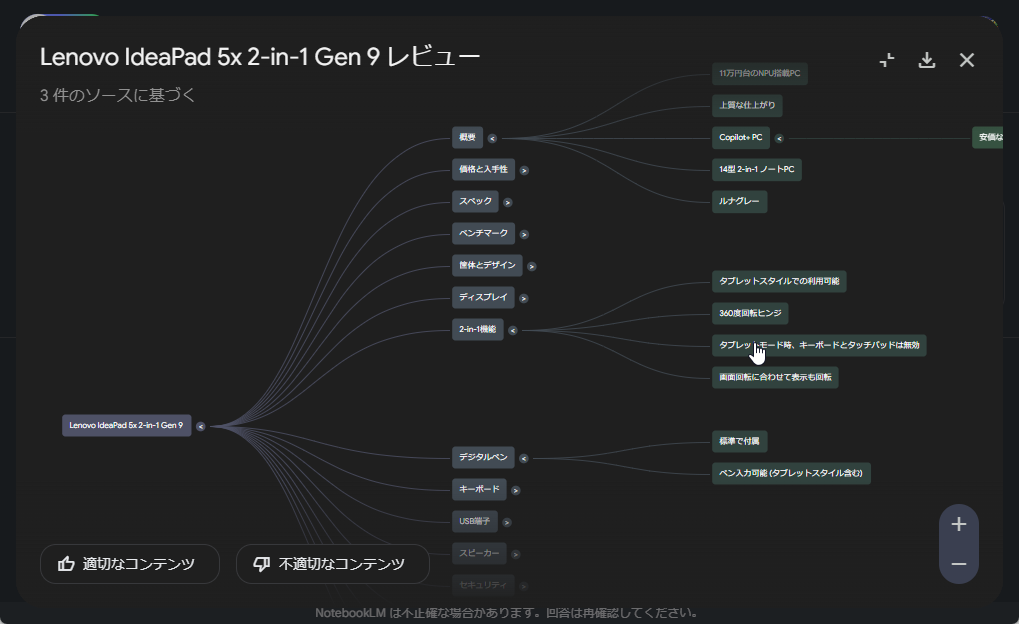Collapse the mind map fullscreen view
Viewport: 1019px width, 624px height.
pos(887,60)
